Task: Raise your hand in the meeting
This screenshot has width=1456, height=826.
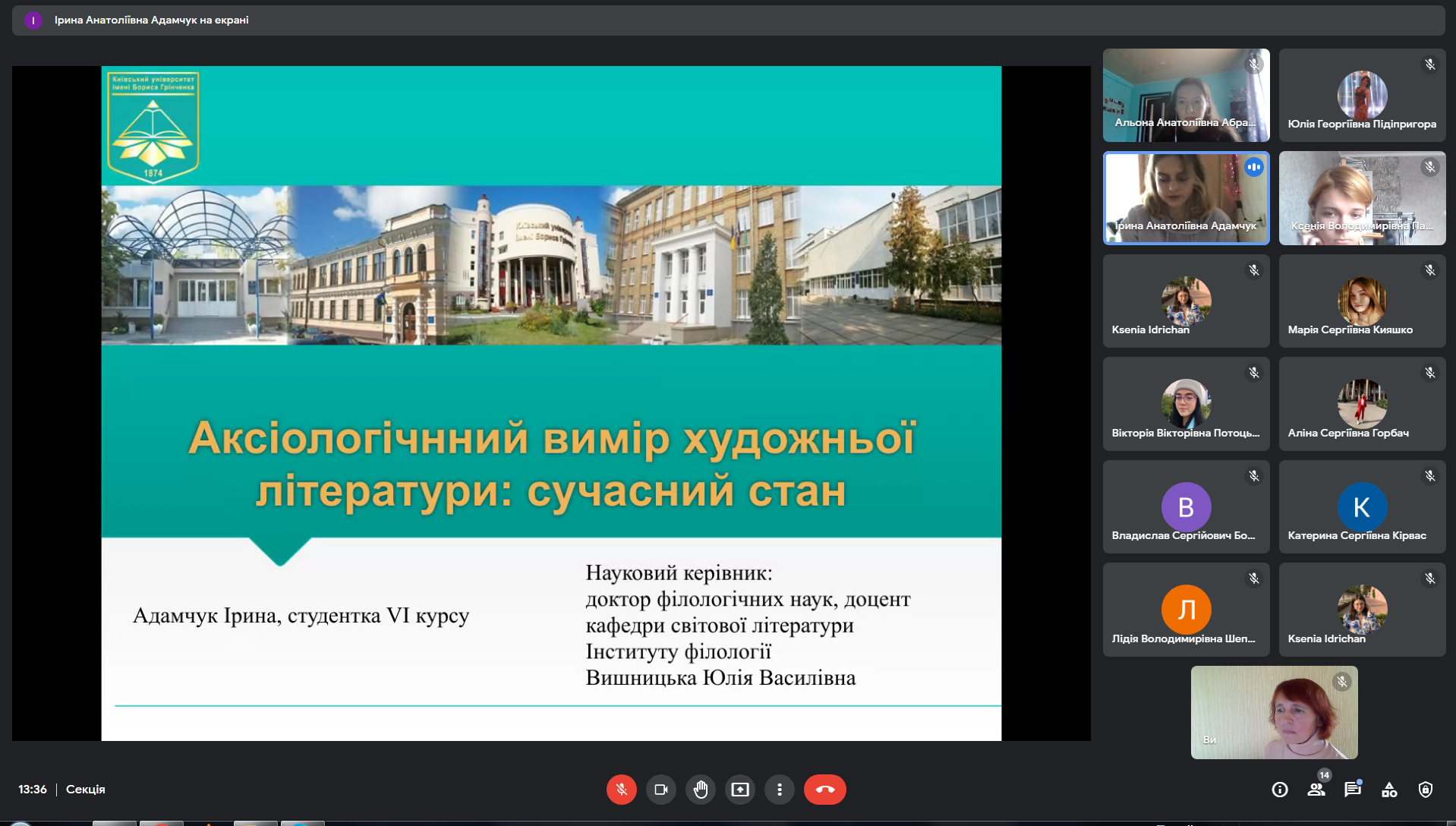Action: pyautogui.click(x=700, y=790)
